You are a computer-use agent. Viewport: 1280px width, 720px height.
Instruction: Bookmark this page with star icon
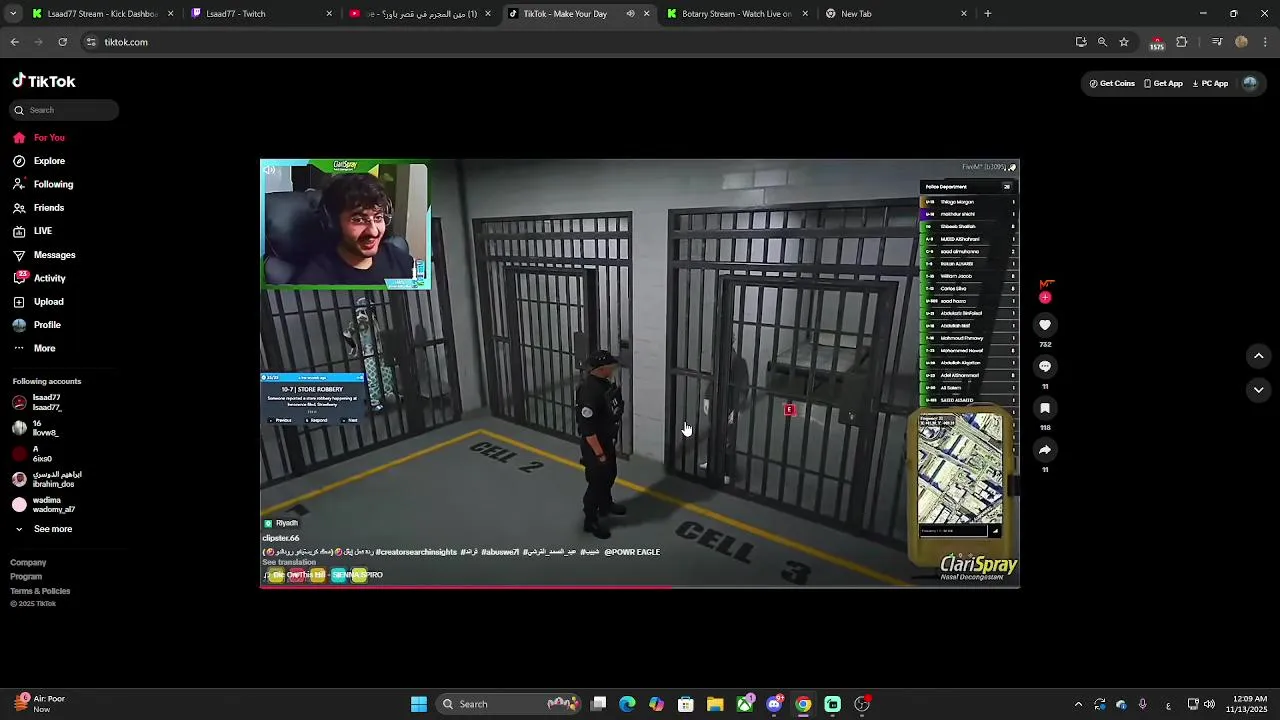(x=1124, y=42)
